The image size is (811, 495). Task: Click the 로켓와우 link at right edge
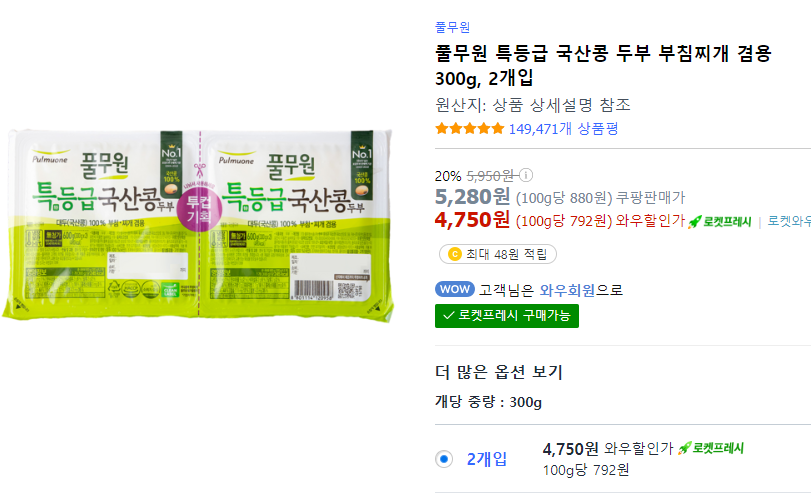789,221
